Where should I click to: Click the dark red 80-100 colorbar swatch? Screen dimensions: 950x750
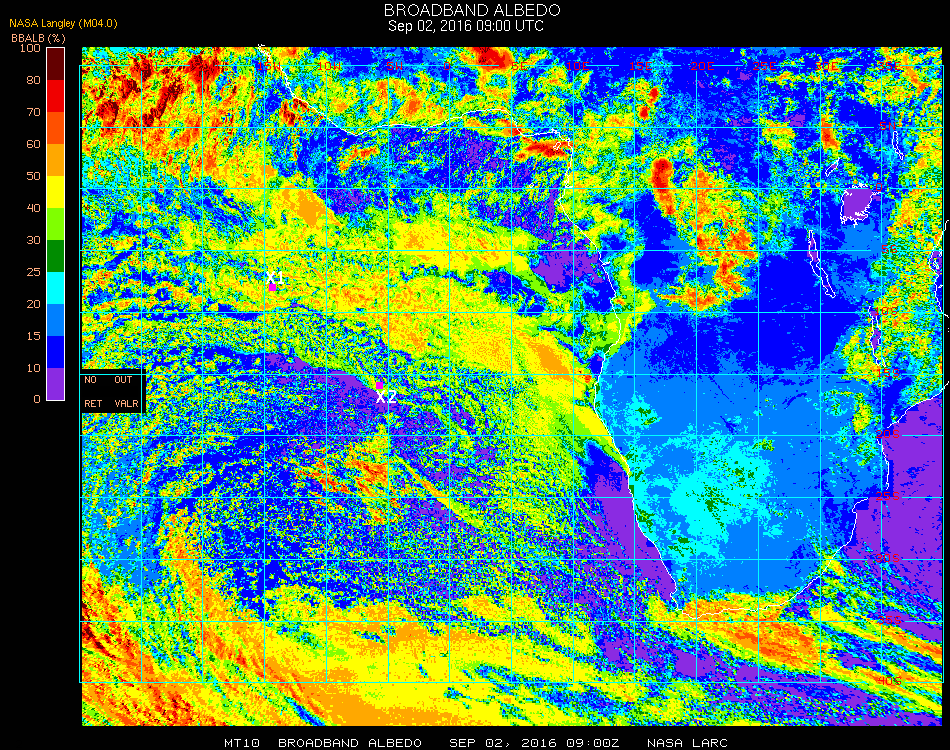(x=55, y=64)
